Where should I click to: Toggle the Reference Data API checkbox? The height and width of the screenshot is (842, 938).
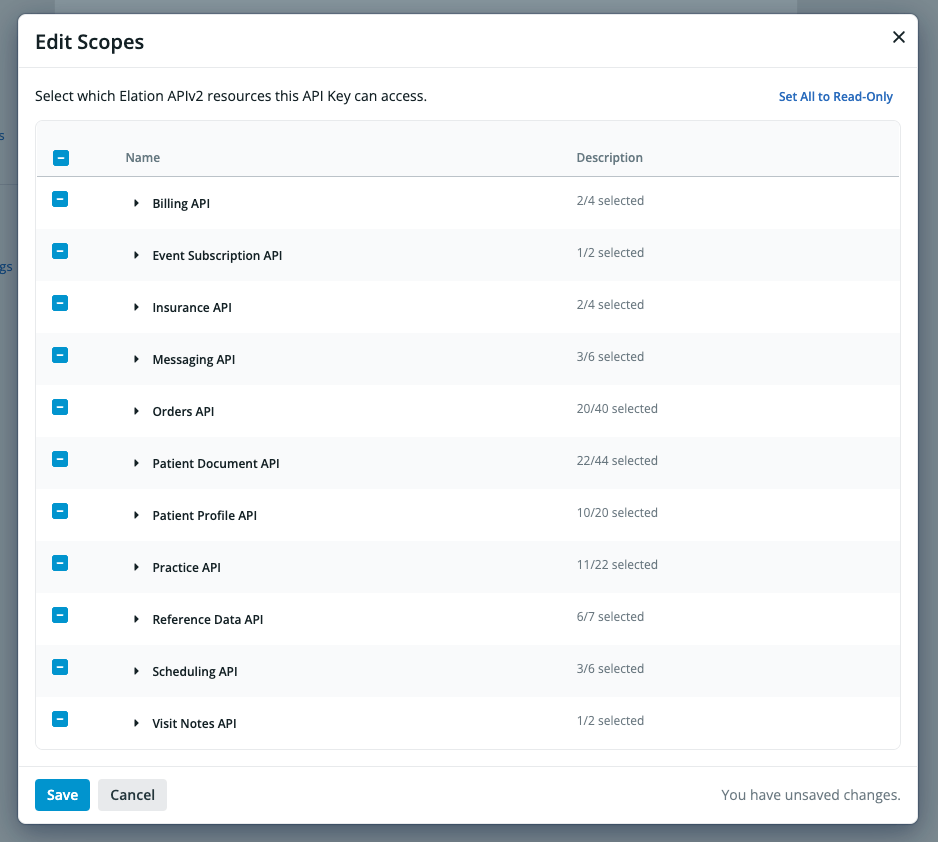(x=60, y=615)
